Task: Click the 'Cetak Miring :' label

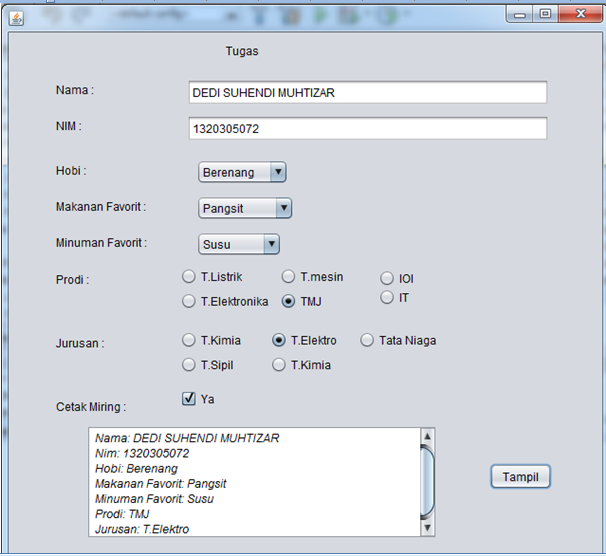Action: 91,407
